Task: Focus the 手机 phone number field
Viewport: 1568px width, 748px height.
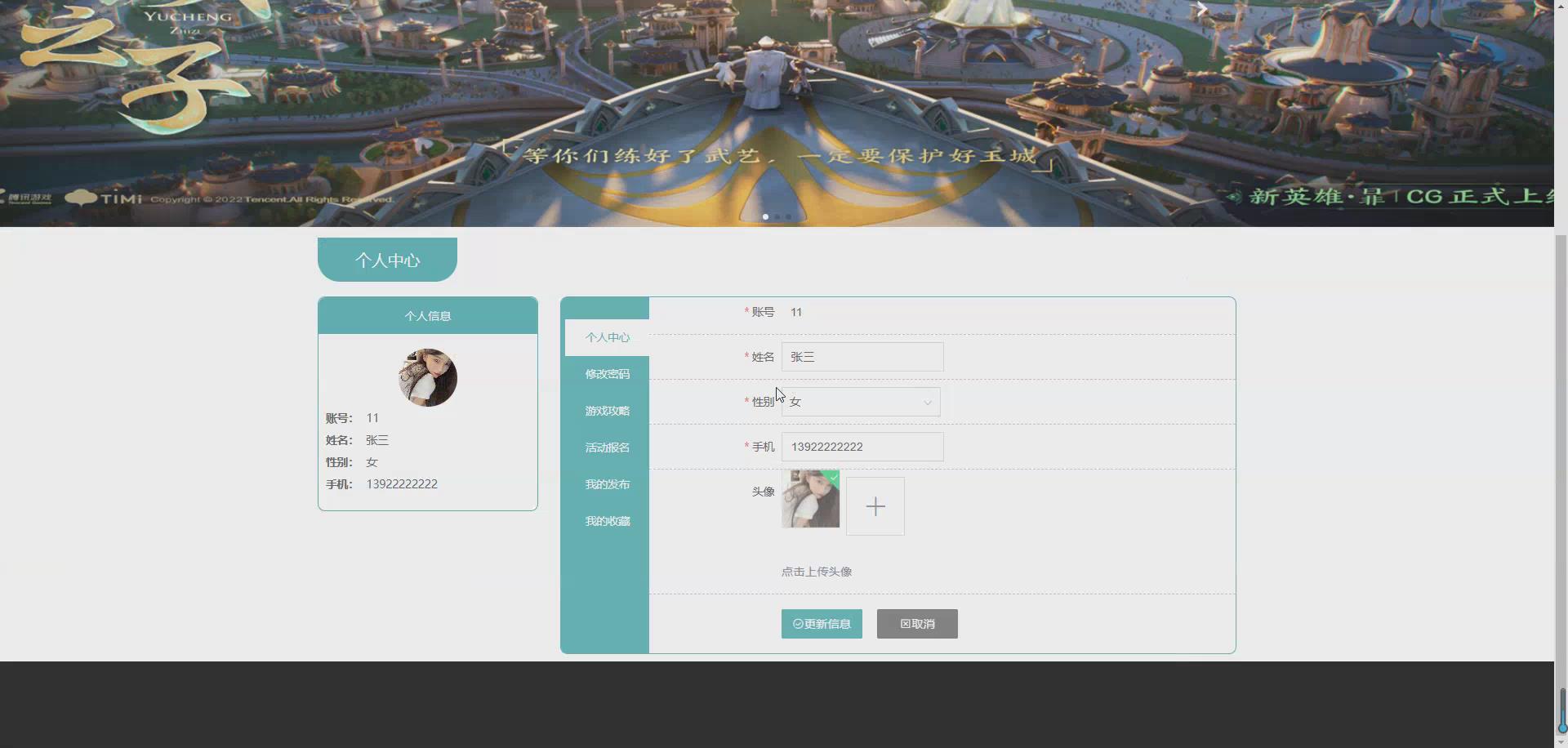Action: coord(862,447)
